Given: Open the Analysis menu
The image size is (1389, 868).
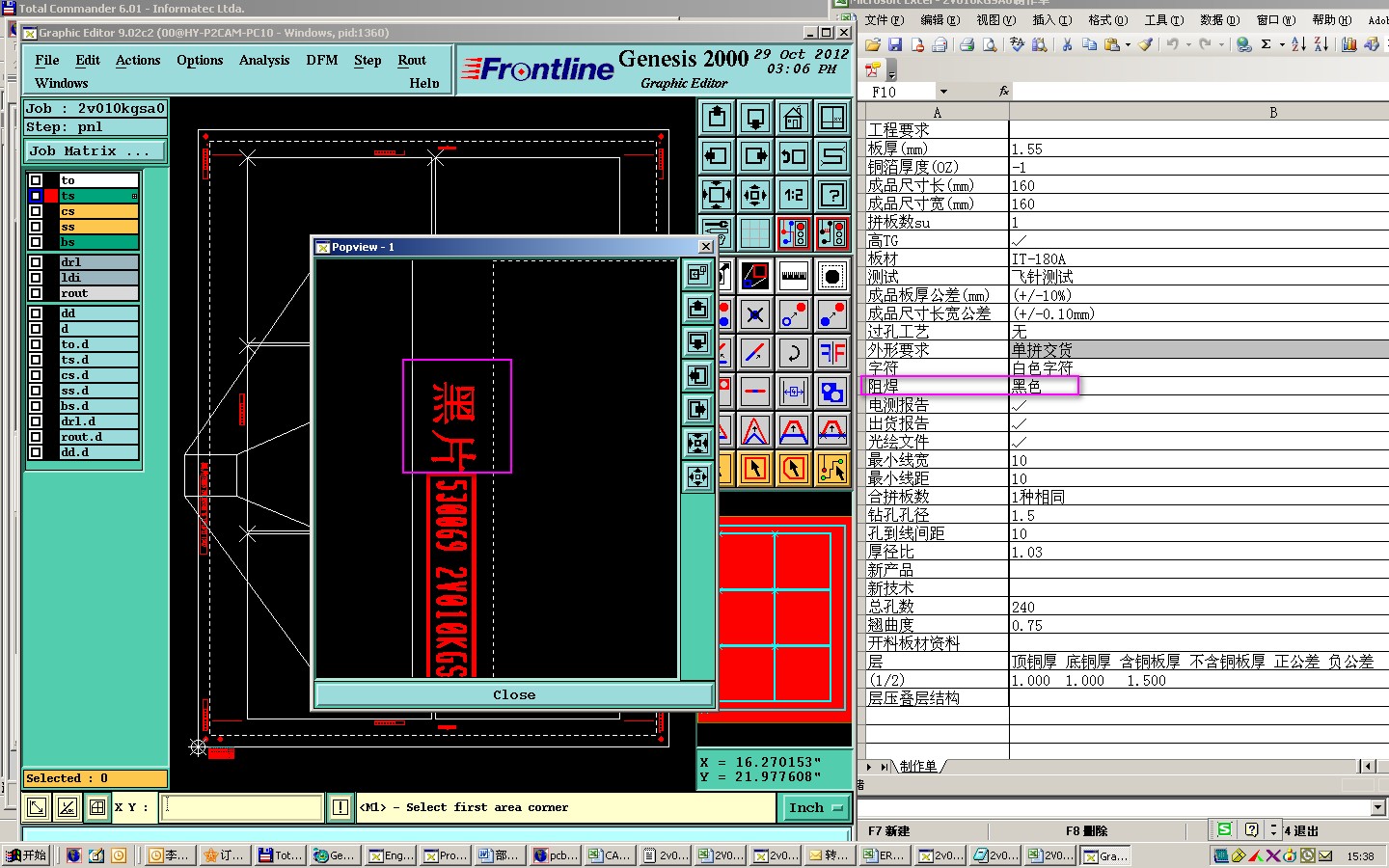Looking at the screenshot, I should pyautogui.click(x=264, y=60).
